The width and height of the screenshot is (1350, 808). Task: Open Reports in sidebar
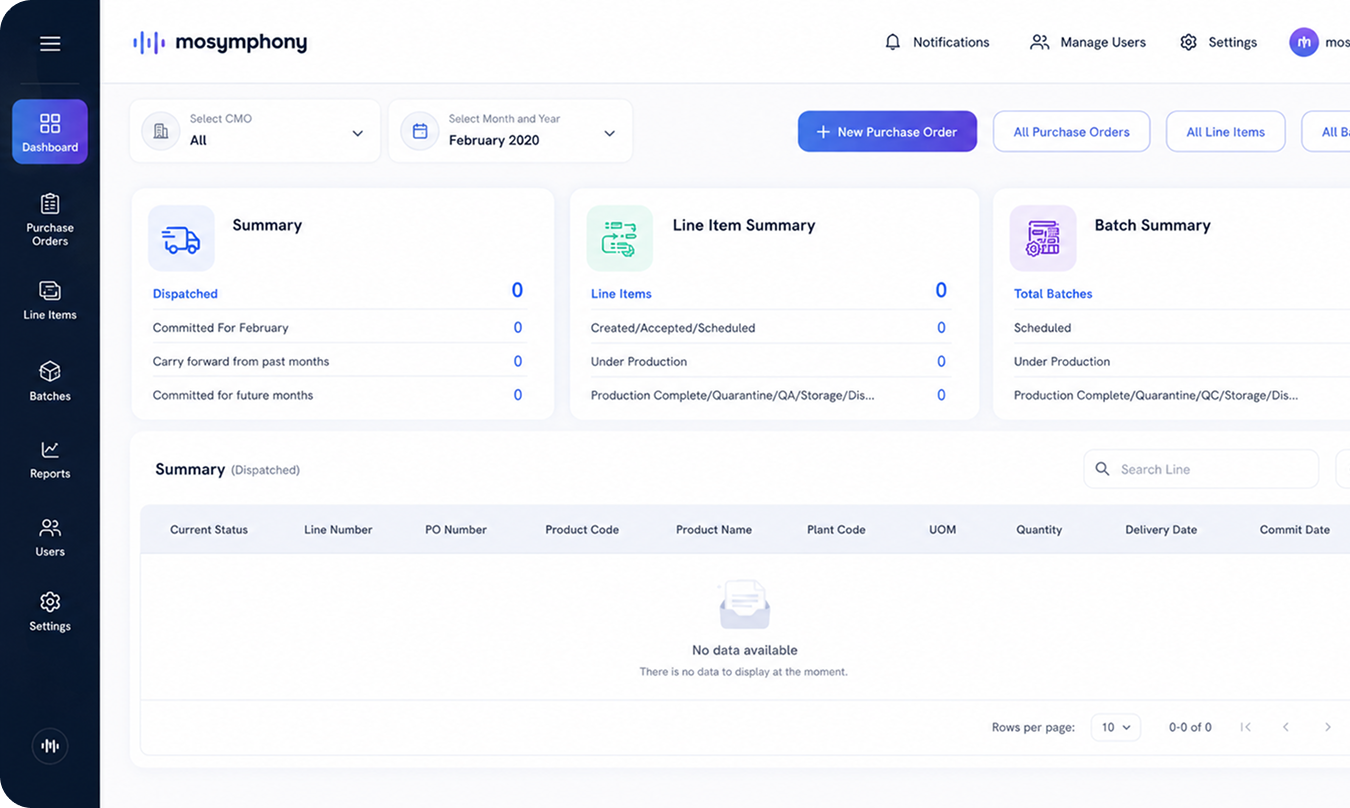50,459
